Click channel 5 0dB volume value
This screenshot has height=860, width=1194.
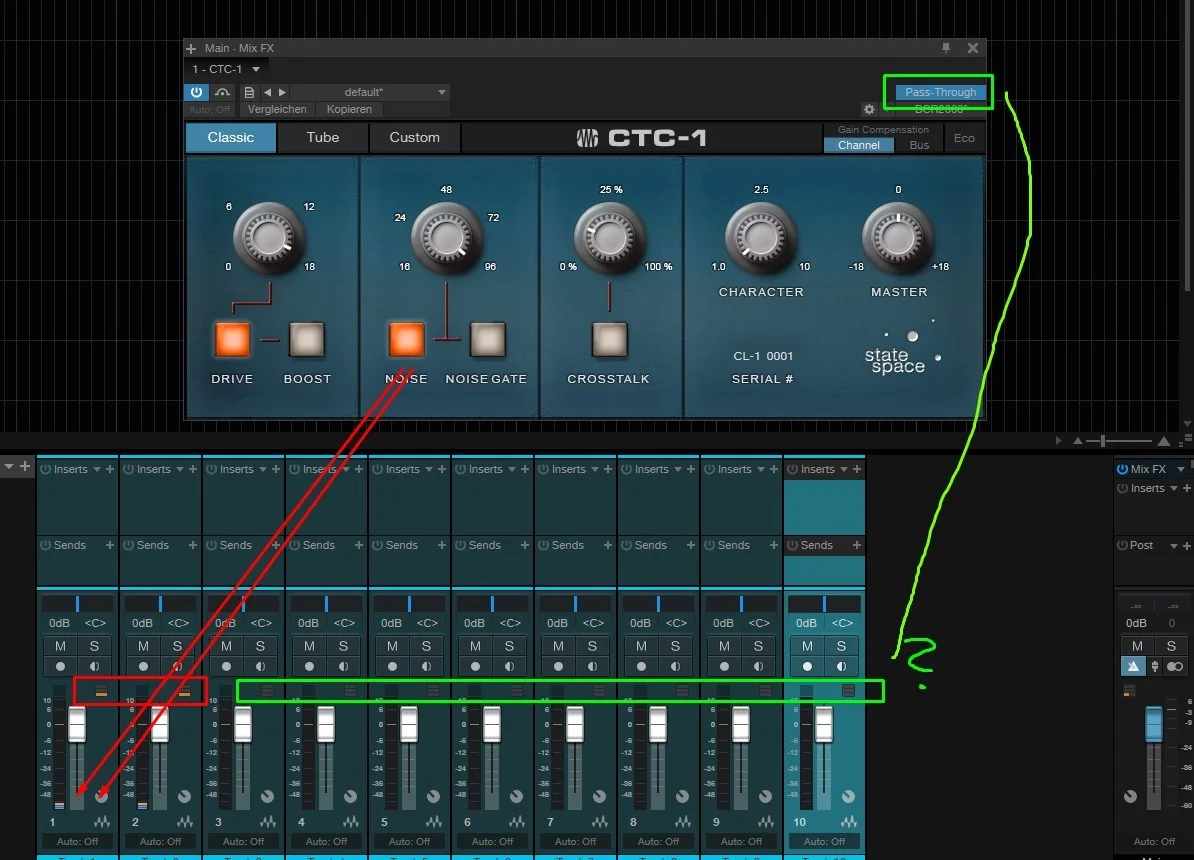(391, 623)
